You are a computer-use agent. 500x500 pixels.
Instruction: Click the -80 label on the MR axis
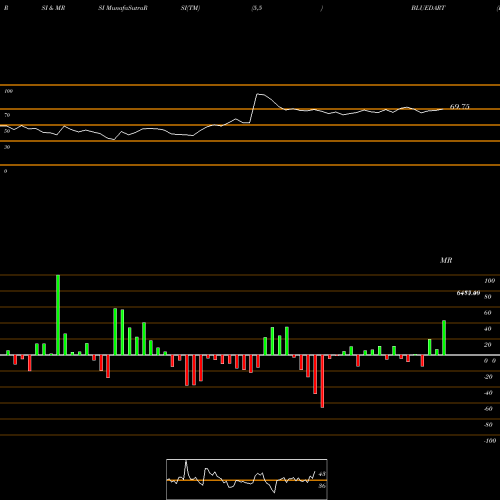pyautogui.click(x=488, y=425)
